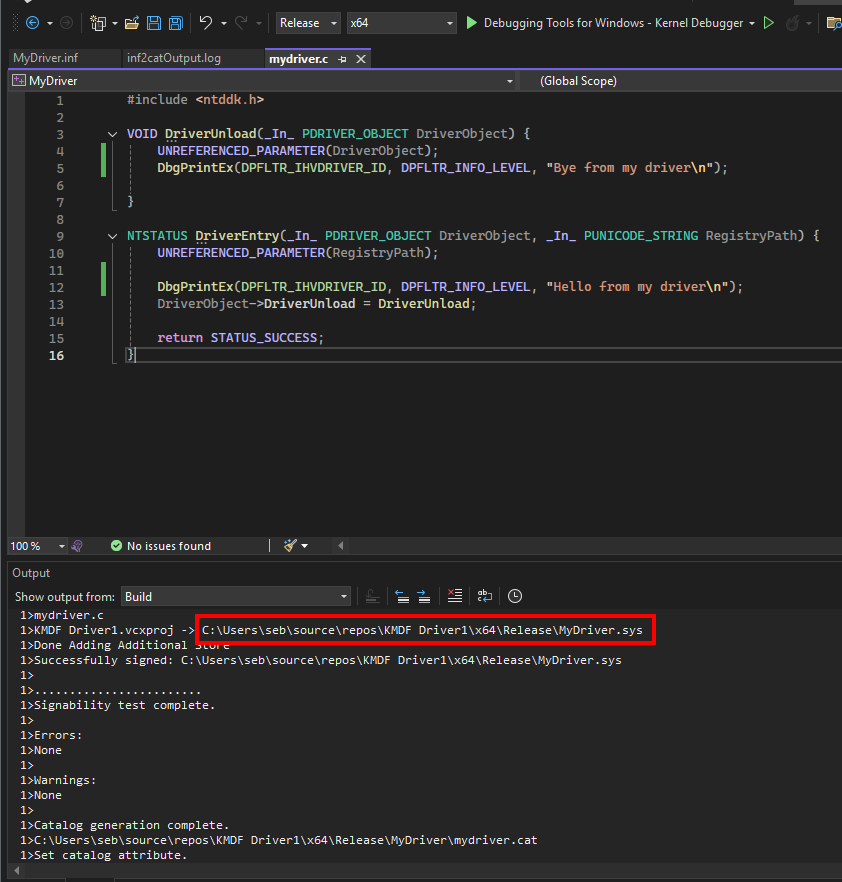
Task: Click the Undo arrow icon
Action: pyautogui.click(x=205, y=22)
